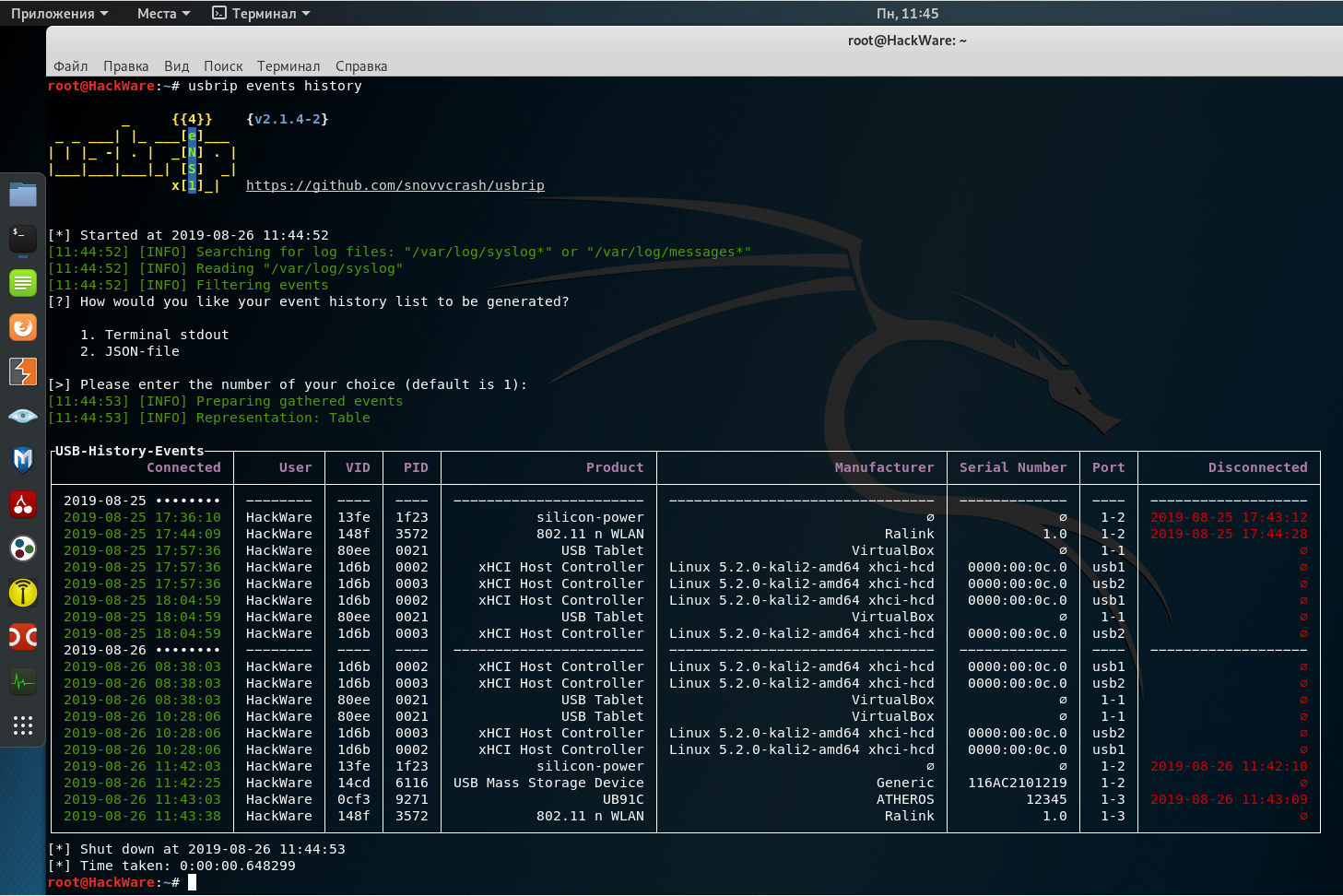Show all applications grid

[x=23, y=725]
